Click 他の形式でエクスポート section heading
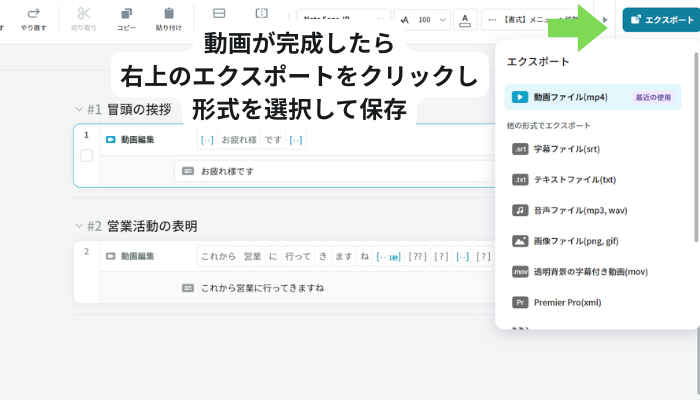700x400 pixels. 548,125
